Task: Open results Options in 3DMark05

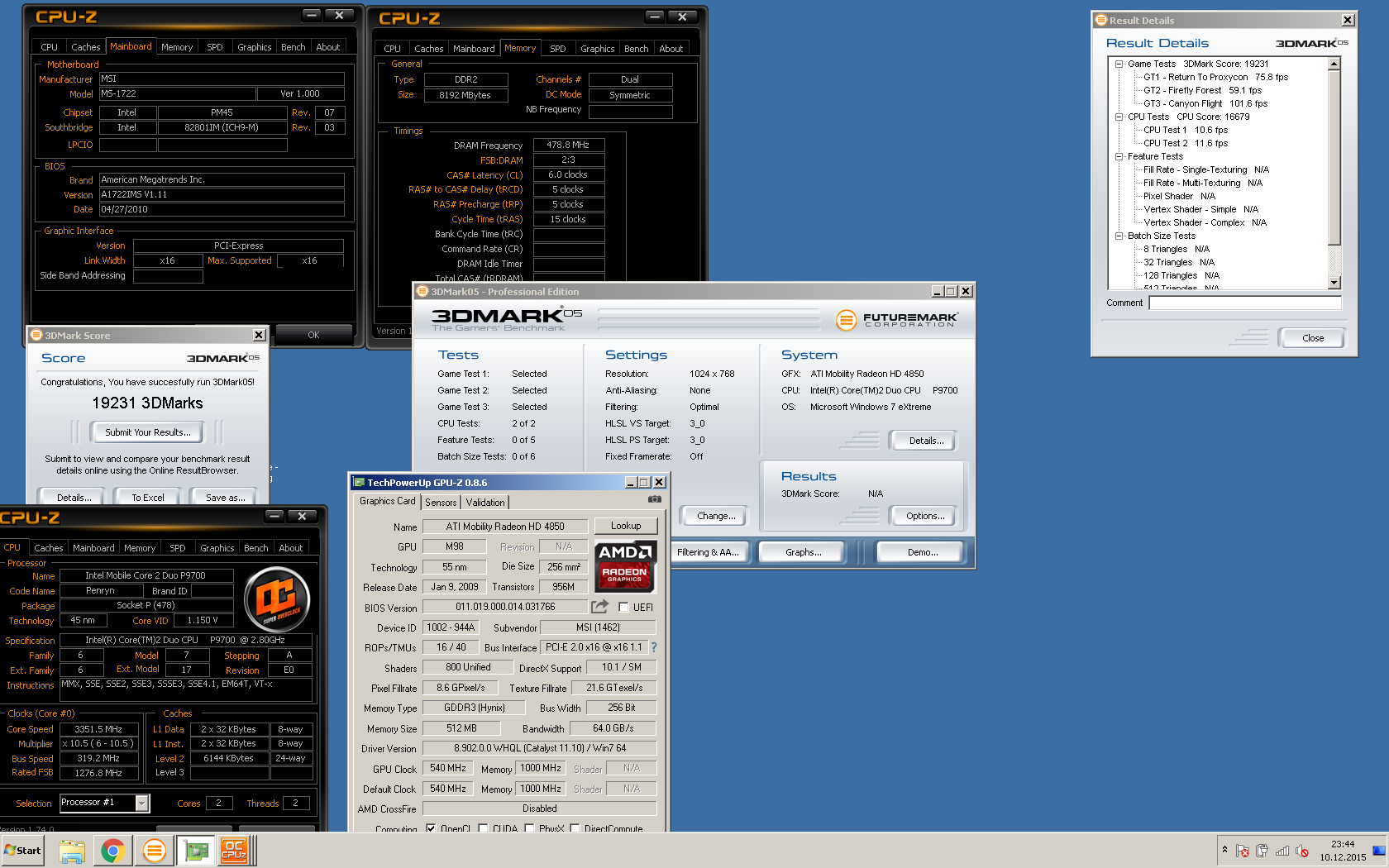Action: click(x=925, y=516)
